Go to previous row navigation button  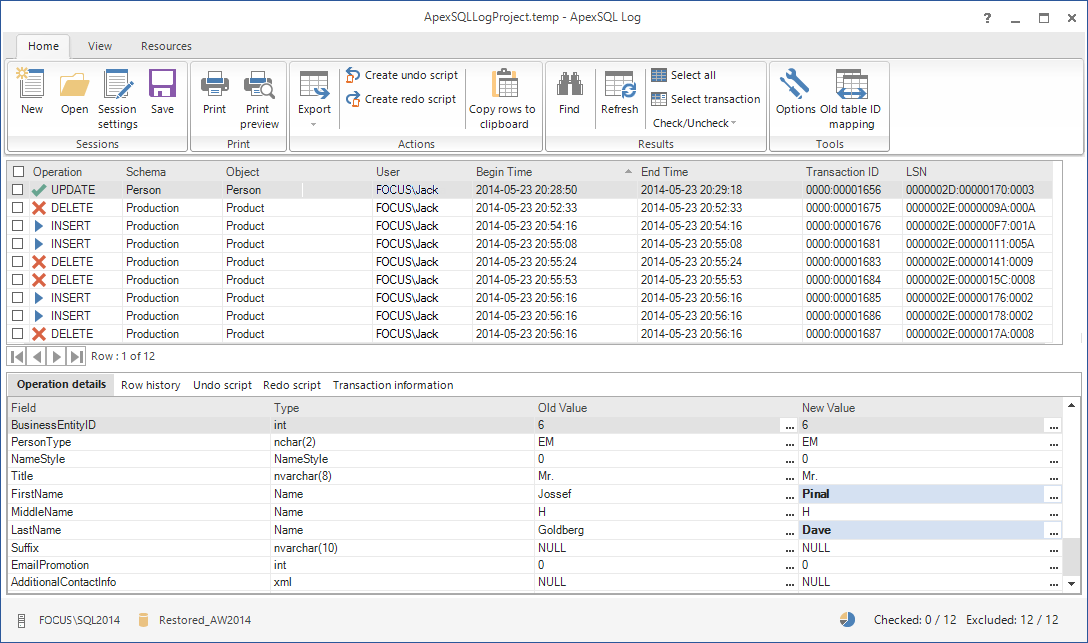[37, 357]
